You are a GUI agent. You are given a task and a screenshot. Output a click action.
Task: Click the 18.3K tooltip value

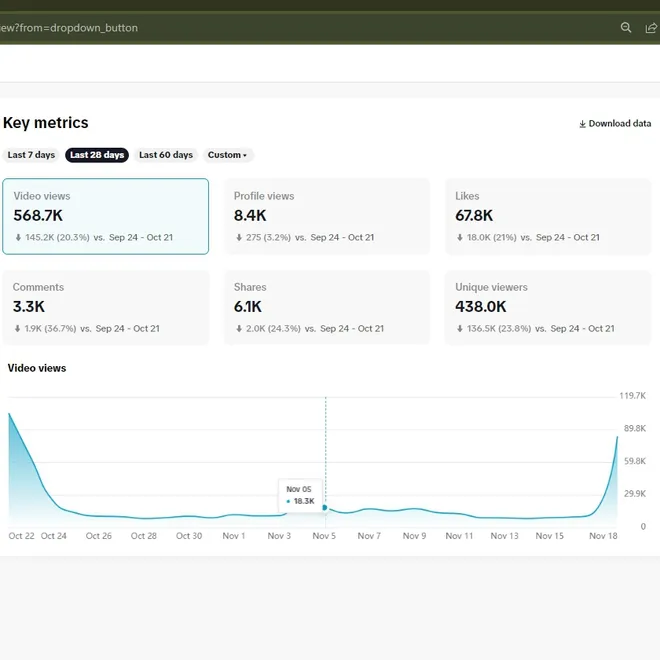[304, 501]
